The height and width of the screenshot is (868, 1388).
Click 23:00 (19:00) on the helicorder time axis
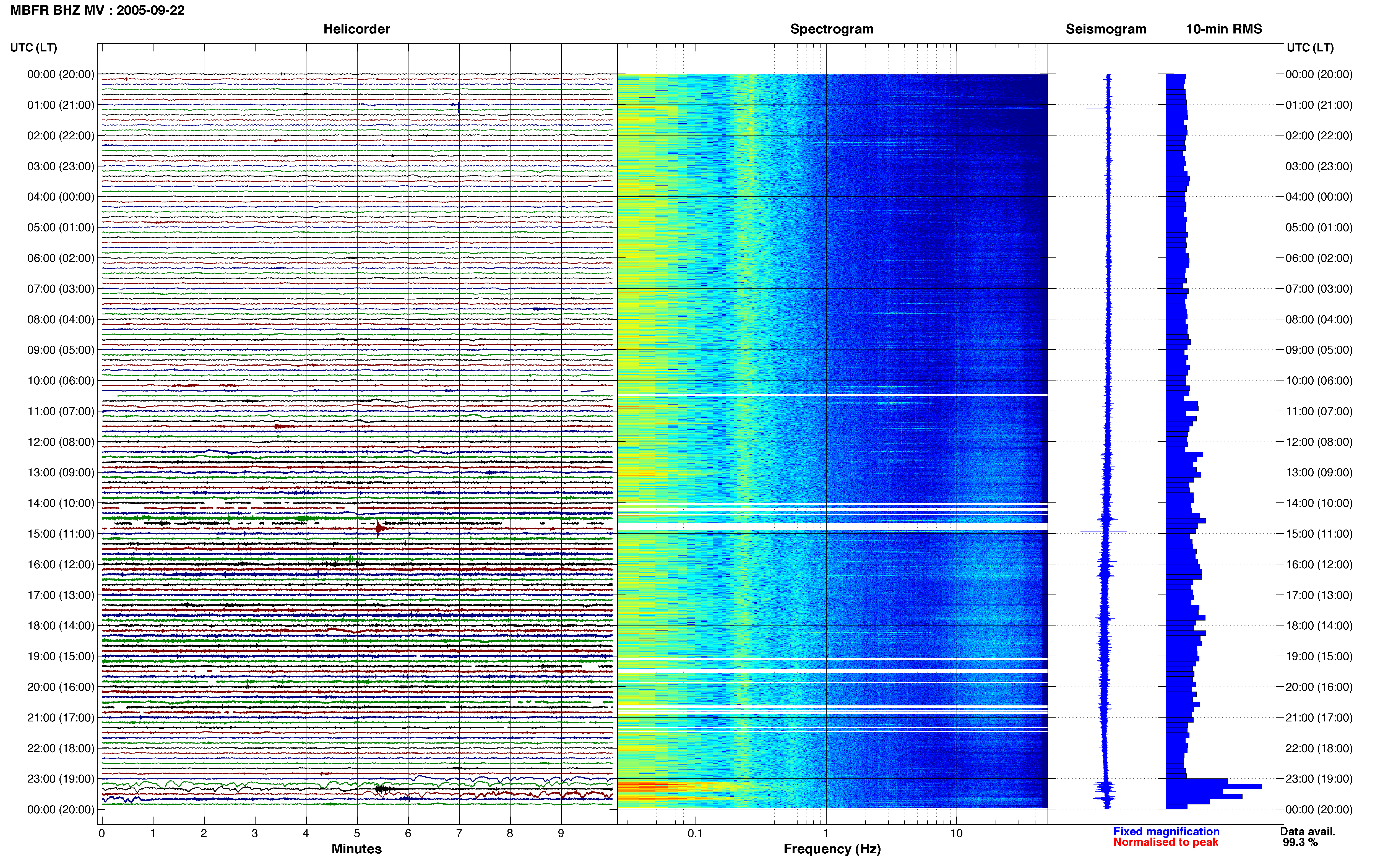61,779
